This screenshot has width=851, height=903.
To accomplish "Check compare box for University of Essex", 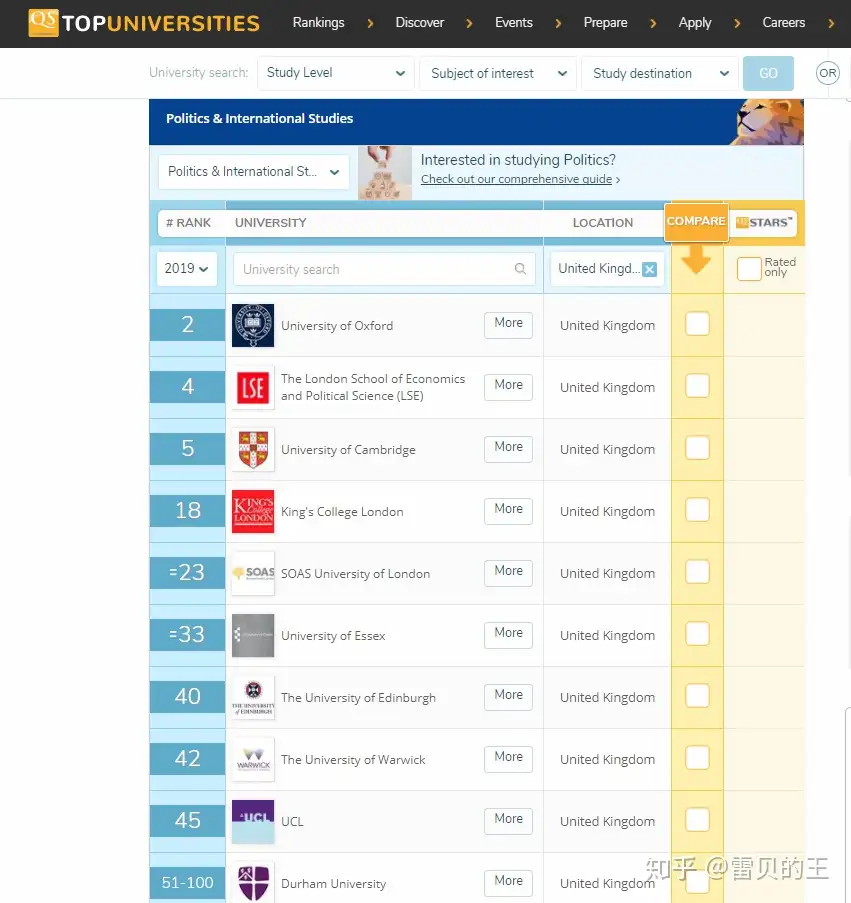I will (x=697, y=634).
